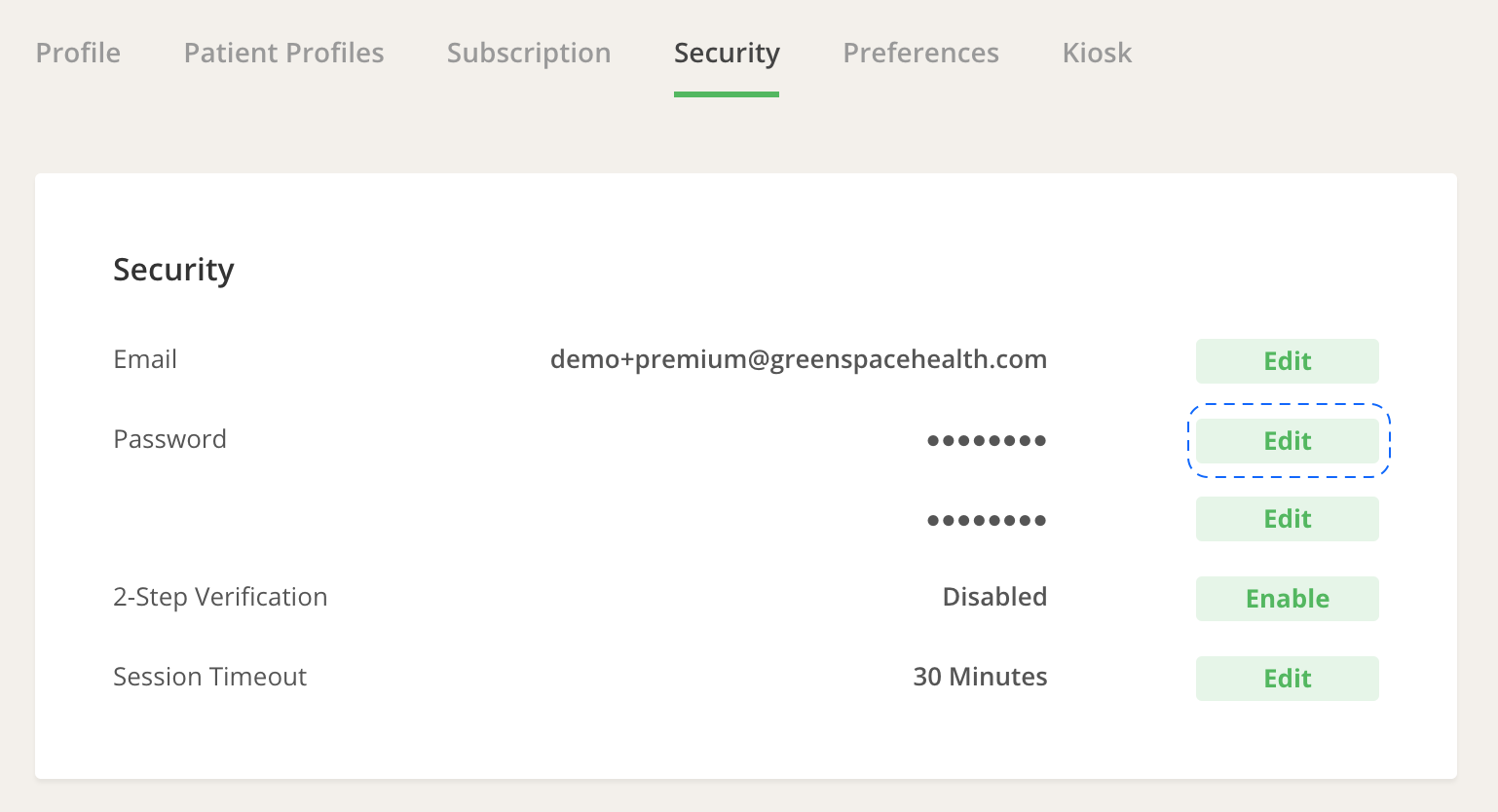Click the 2-Step Verification label
The image size is (1498, 812).
click(x=220, y=597)
